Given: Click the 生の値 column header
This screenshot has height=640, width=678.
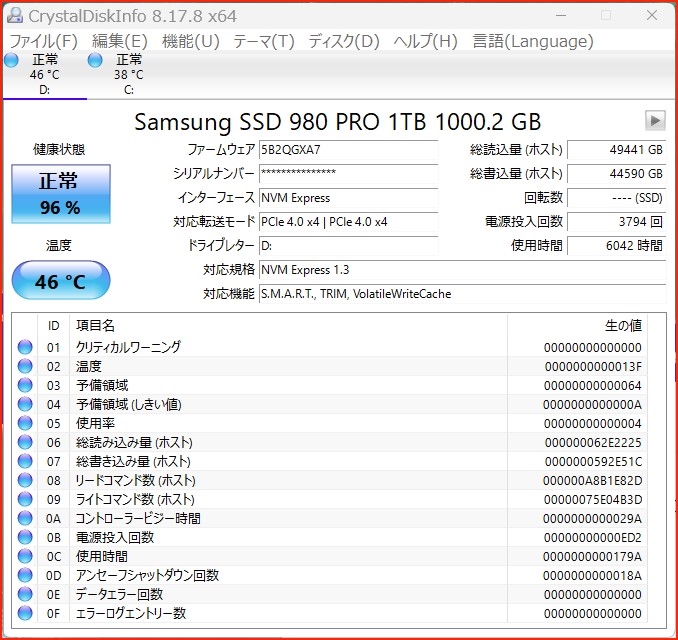Looking at the screenshot, I should coord(623,325).
